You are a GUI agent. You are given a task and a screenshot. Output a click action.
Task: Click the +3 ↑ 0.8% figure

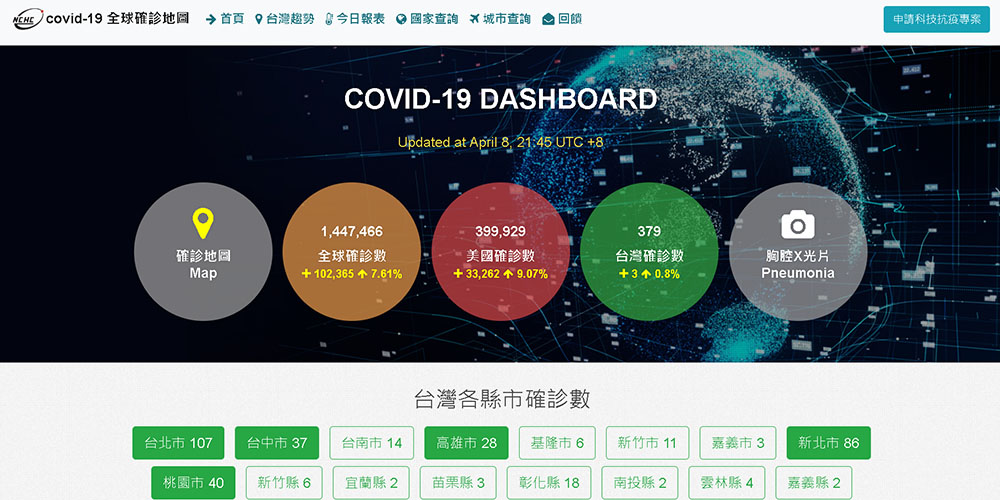(x=649, y=274)
